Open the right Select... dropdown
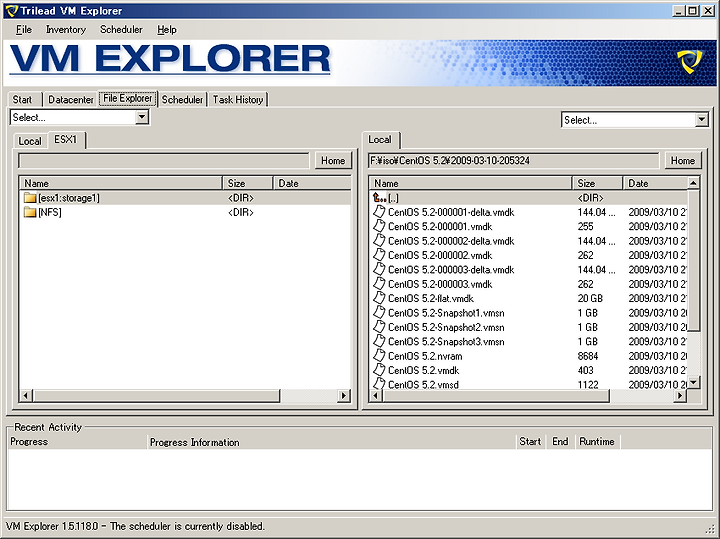 701,120
